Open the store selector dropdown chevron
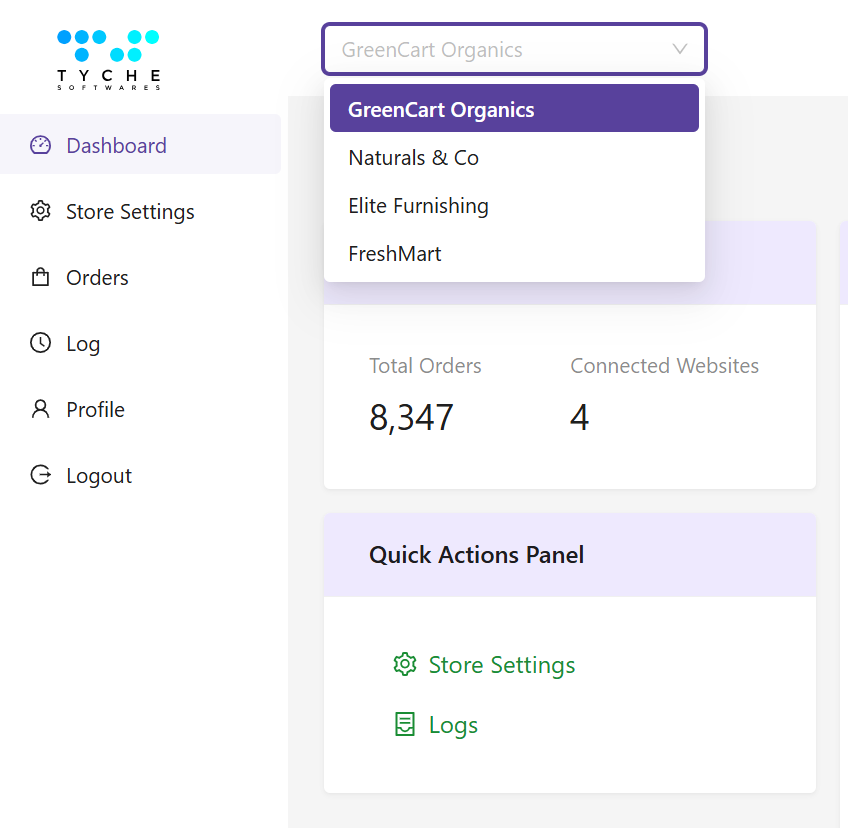The width and height of the screenshot is (848, 828). pyautogui.click(x=680, y=49)
